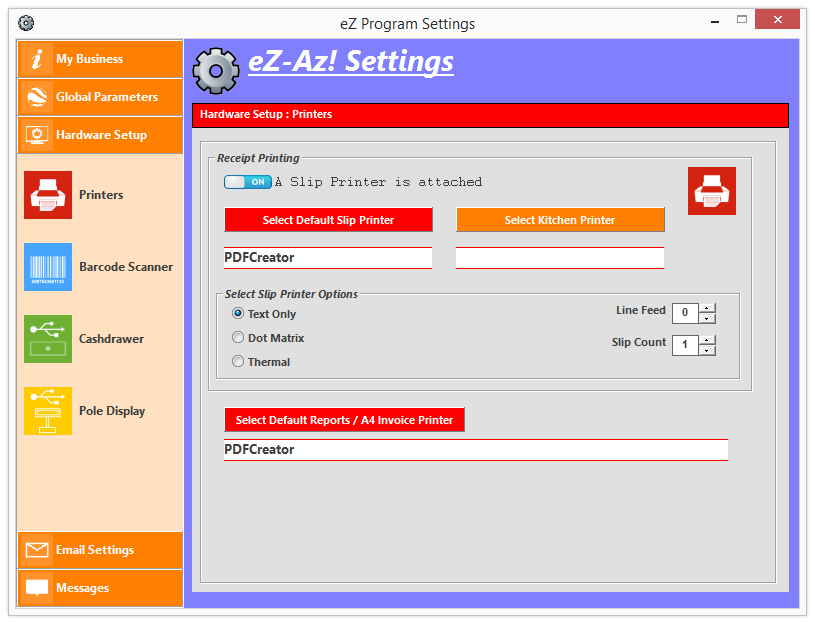This screenshot has width=815, height=622.
Task: Click Select Default Slip Printer
Action: (x=328, y=219)
